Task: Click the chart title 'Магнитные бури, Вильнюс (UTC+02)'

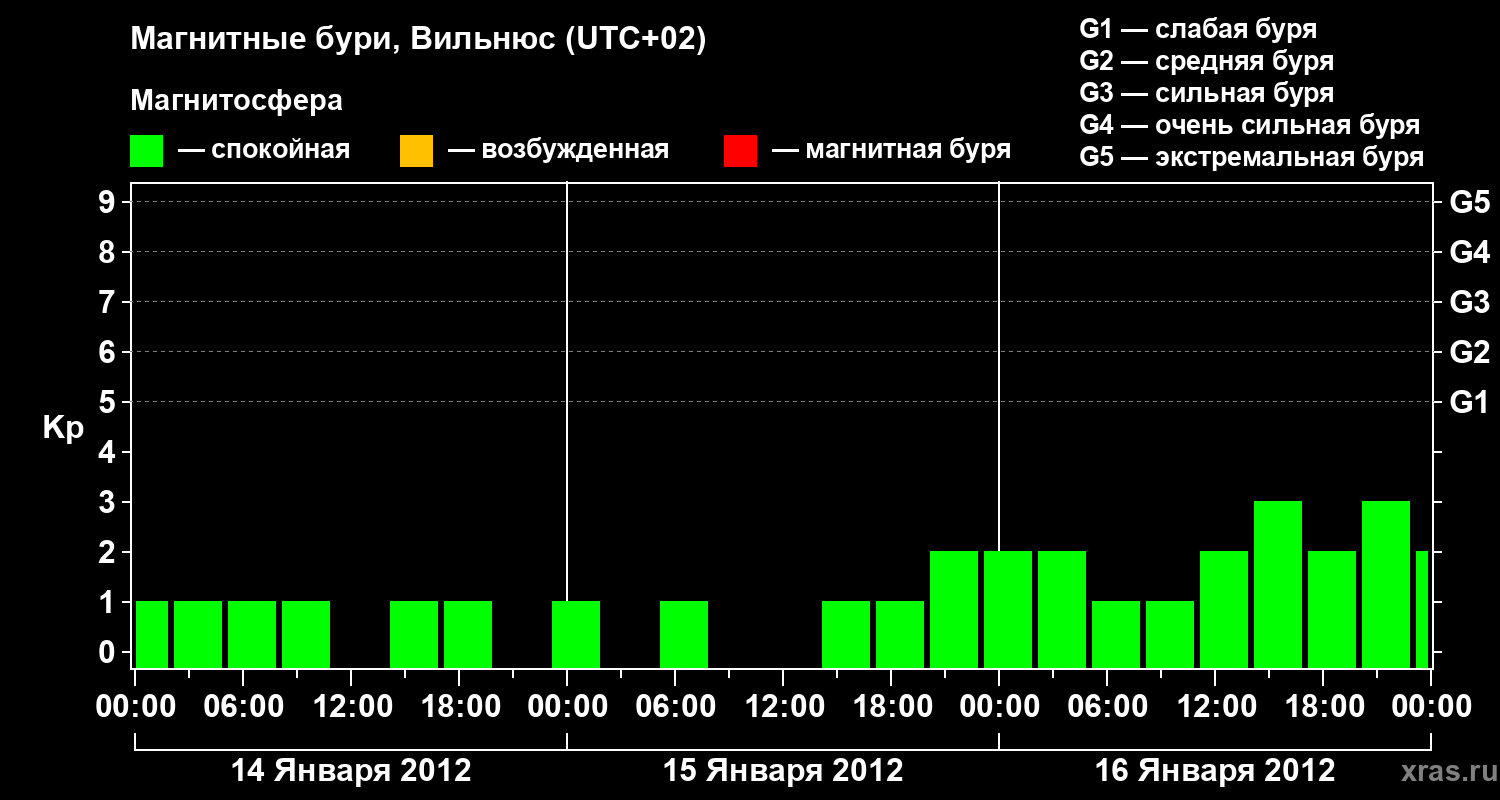Action: (x=418, y=40)
